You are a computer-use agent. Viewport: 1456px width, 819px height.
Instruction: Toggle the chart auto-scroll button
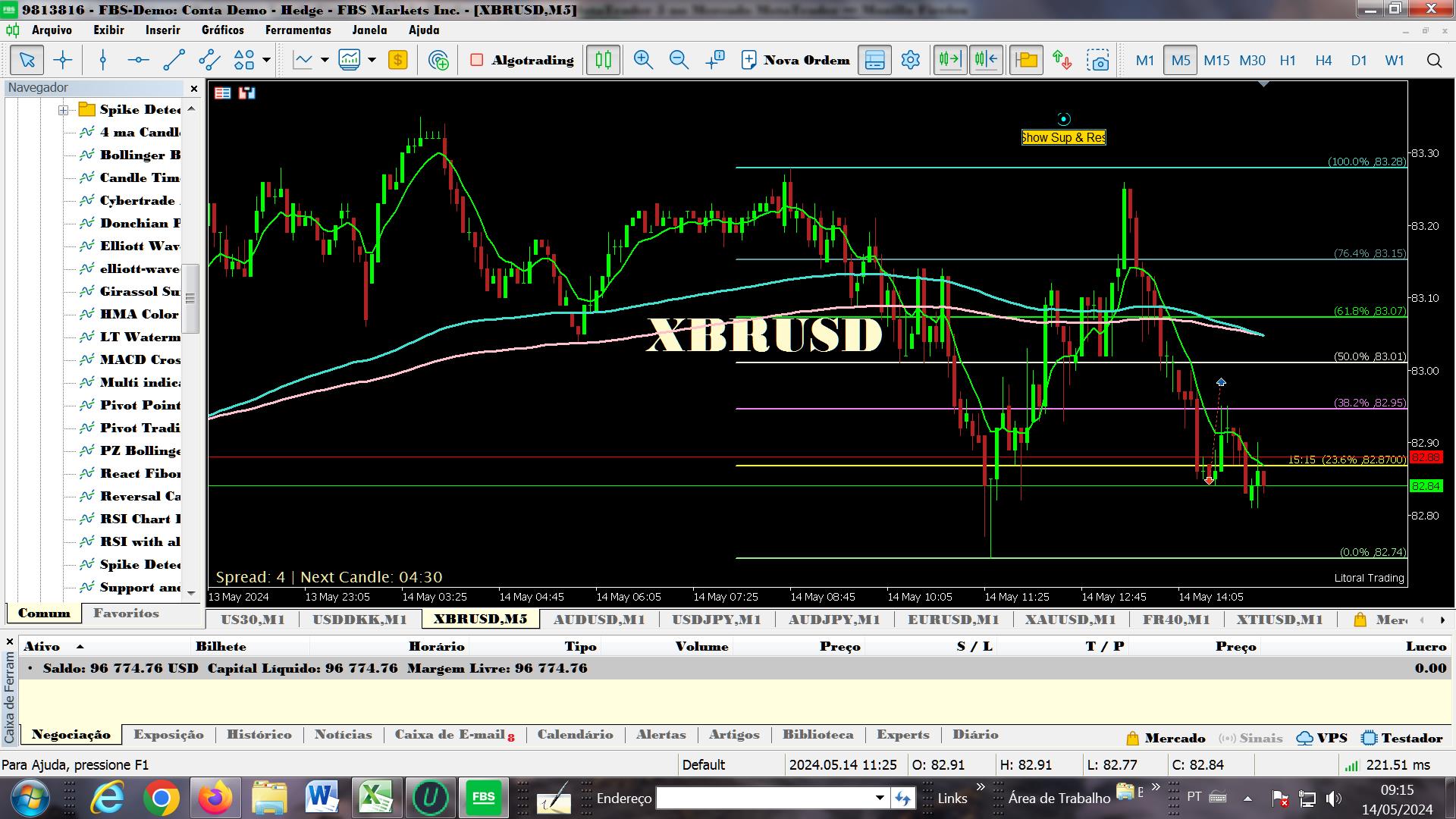point(949,60)
